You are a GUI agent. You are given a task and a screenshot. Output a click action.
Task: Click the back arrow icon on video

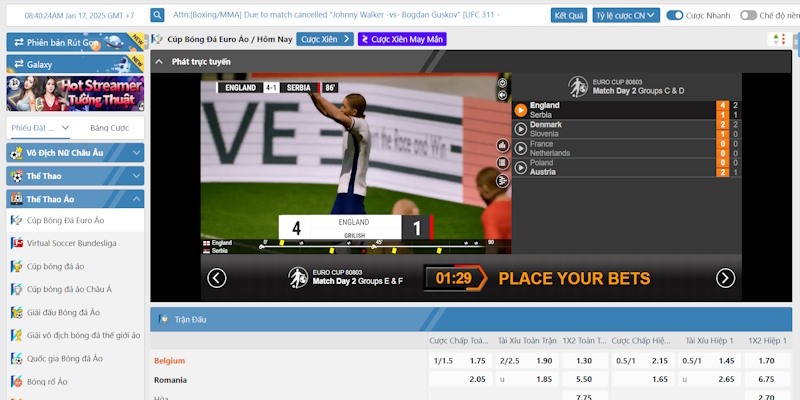[503, 95]
